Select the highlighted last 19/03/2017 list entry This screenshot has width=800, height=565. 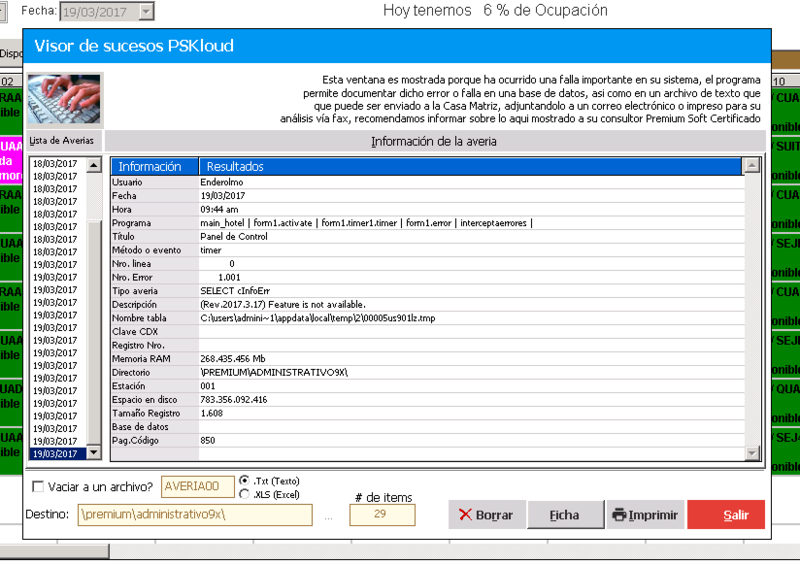(x=58, y=453)
